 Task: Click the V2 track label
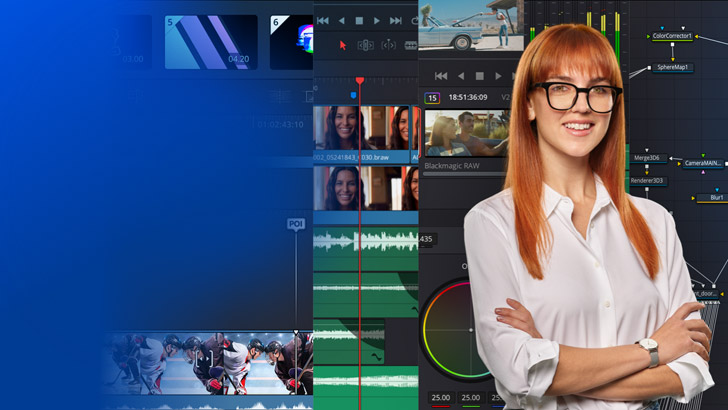pos(505,97)
